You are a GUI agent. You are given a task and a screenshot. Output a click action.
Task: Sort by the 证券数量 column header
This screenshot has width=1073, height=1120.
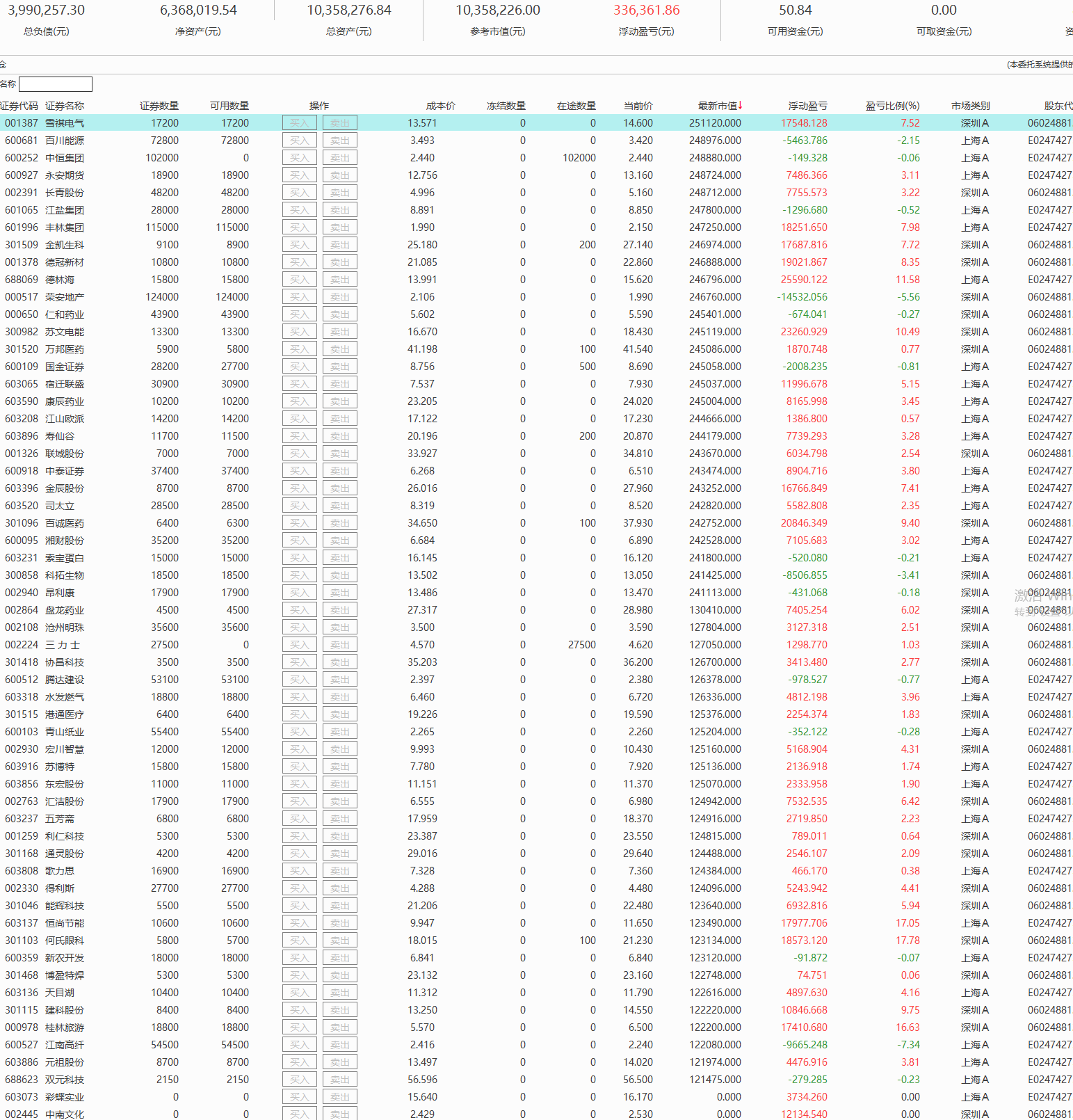tap(159, 106)
